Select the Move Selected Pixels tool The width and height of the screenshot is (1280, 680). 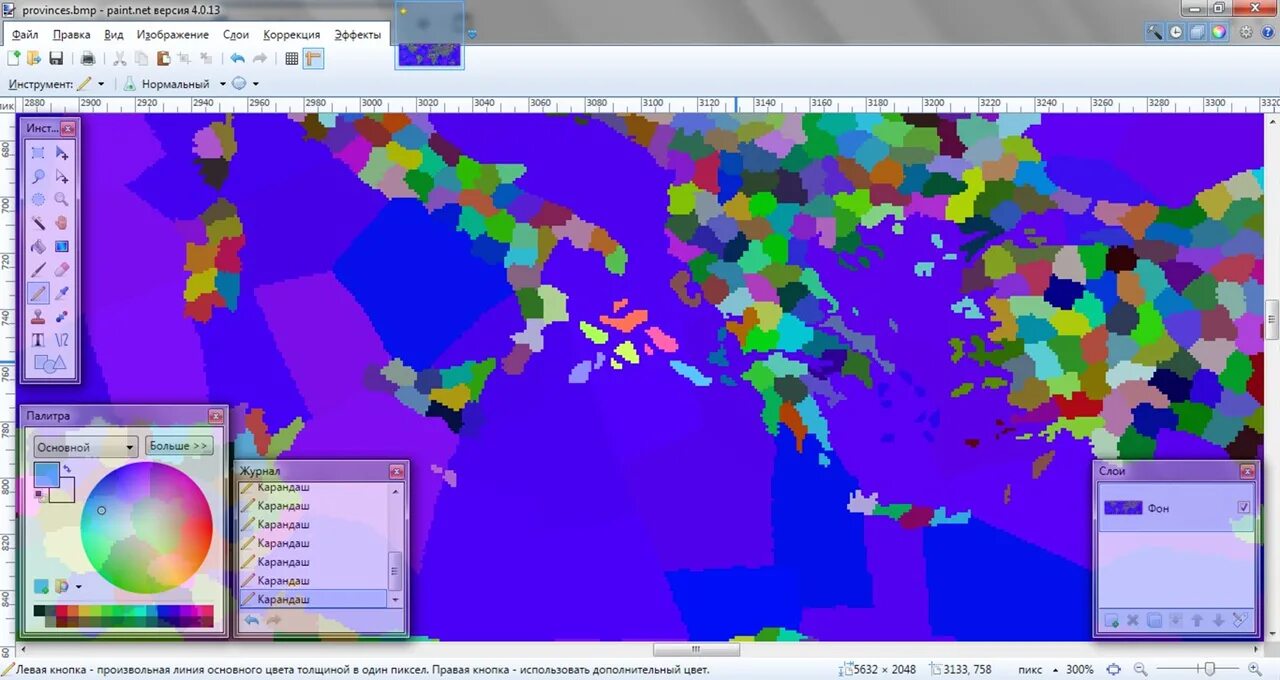click(62, 153)
